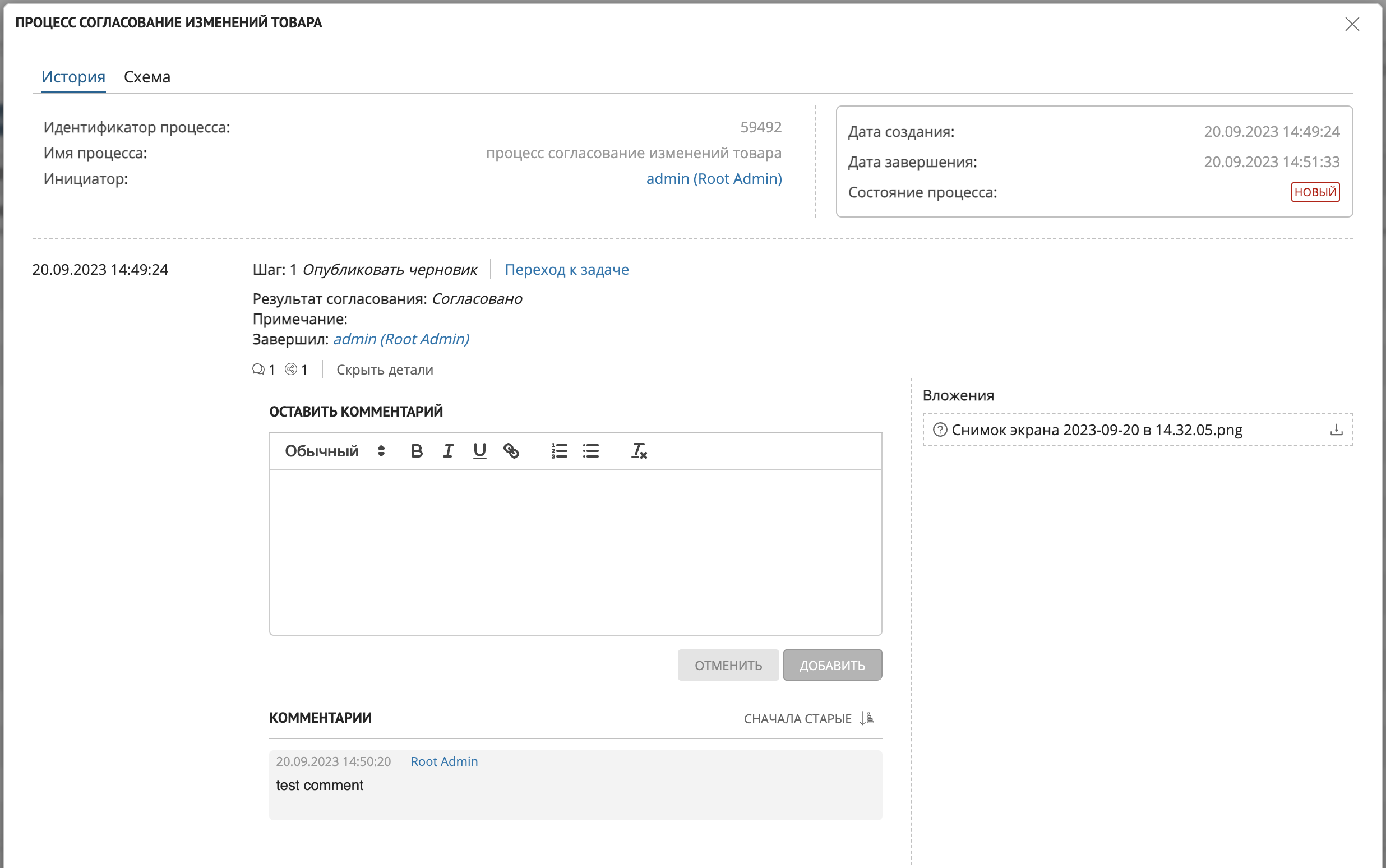Open Завершил admin (Root Admin) link

(x=401, y=339)
